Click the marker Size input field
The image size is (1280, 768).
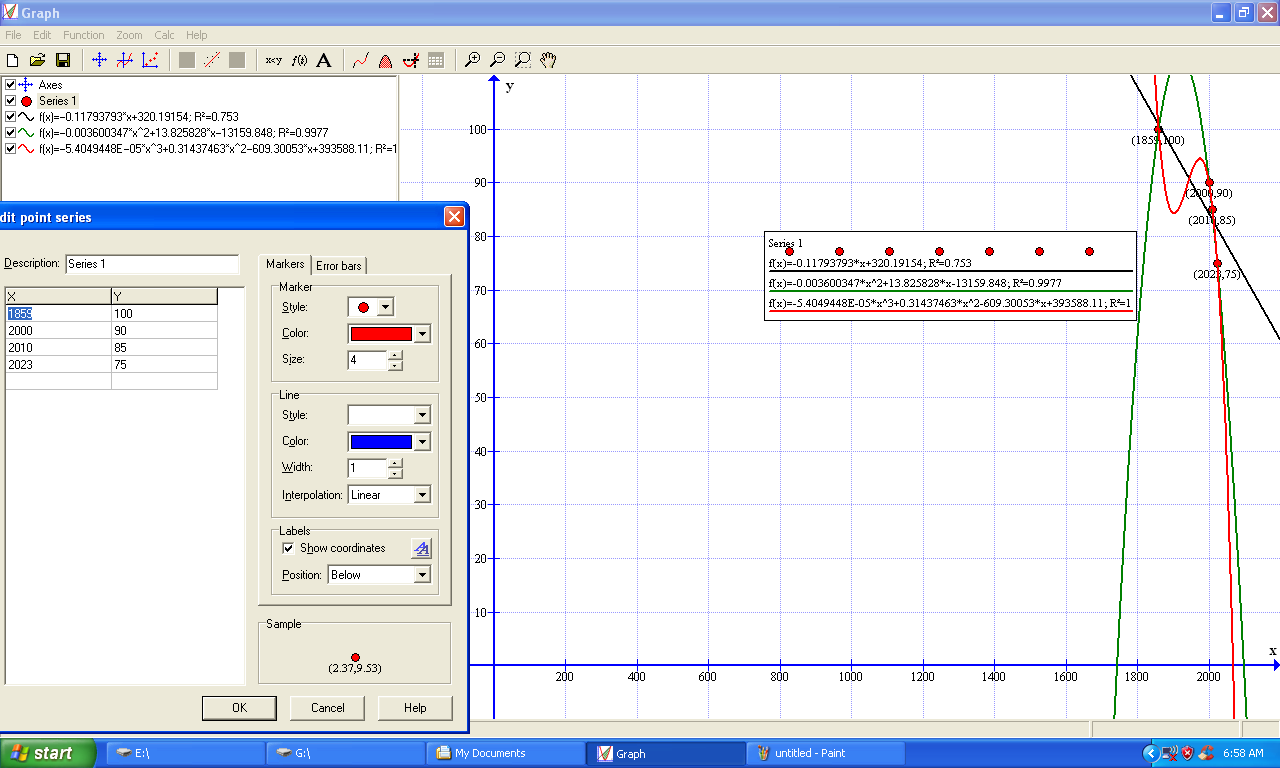(x=367, y=360)
